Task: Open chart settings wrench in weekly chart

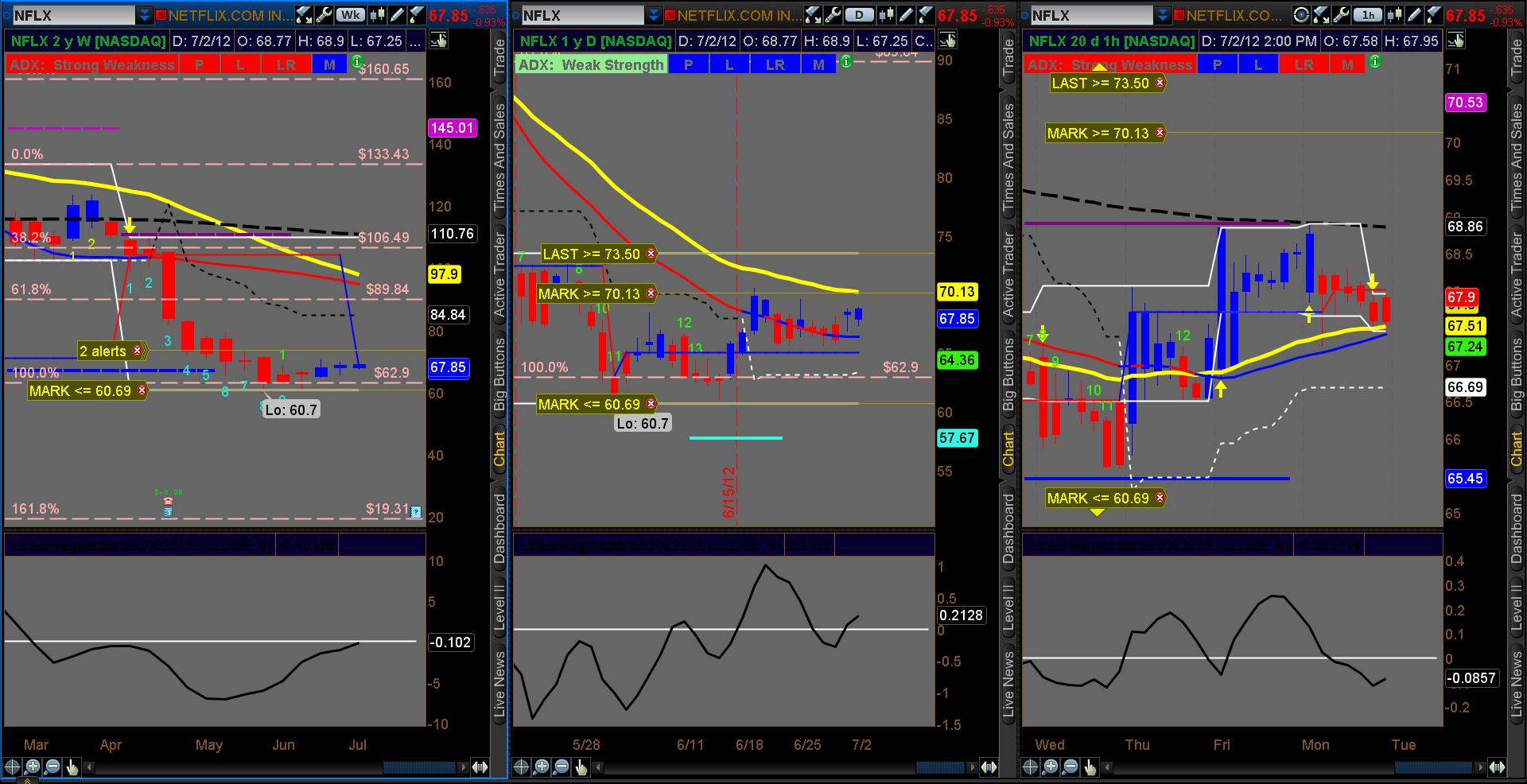Action: (x=324, y=15)
